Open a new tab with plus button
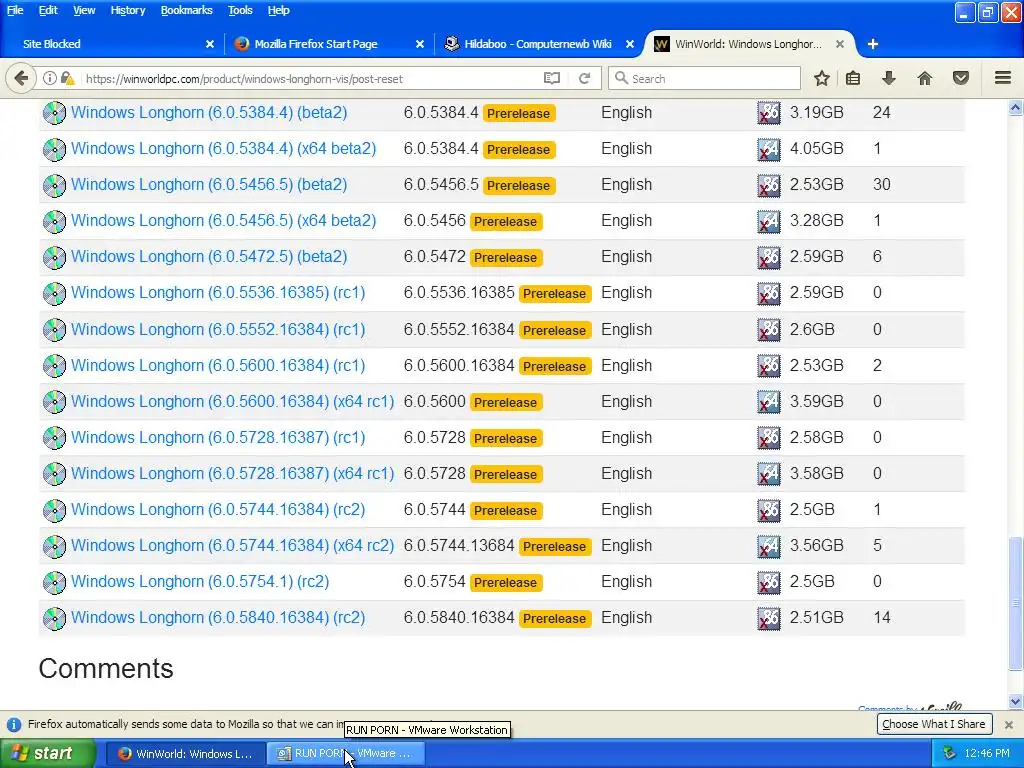Viewport: 1024px width, 768px height. [872, 44]
